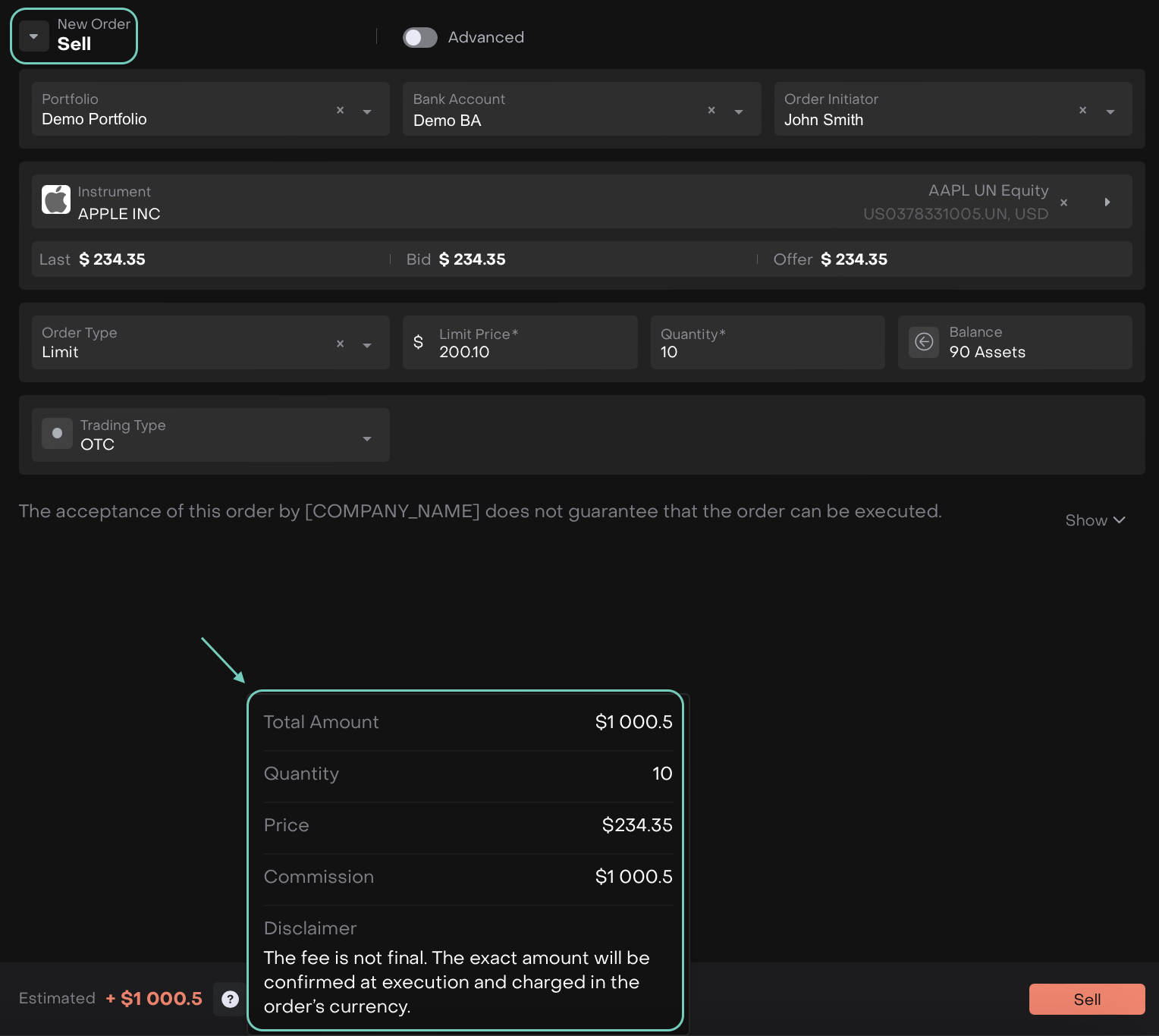Click the dollar sign currency icon
This screenshot has width=1159, height=1036.
point(418,342)
